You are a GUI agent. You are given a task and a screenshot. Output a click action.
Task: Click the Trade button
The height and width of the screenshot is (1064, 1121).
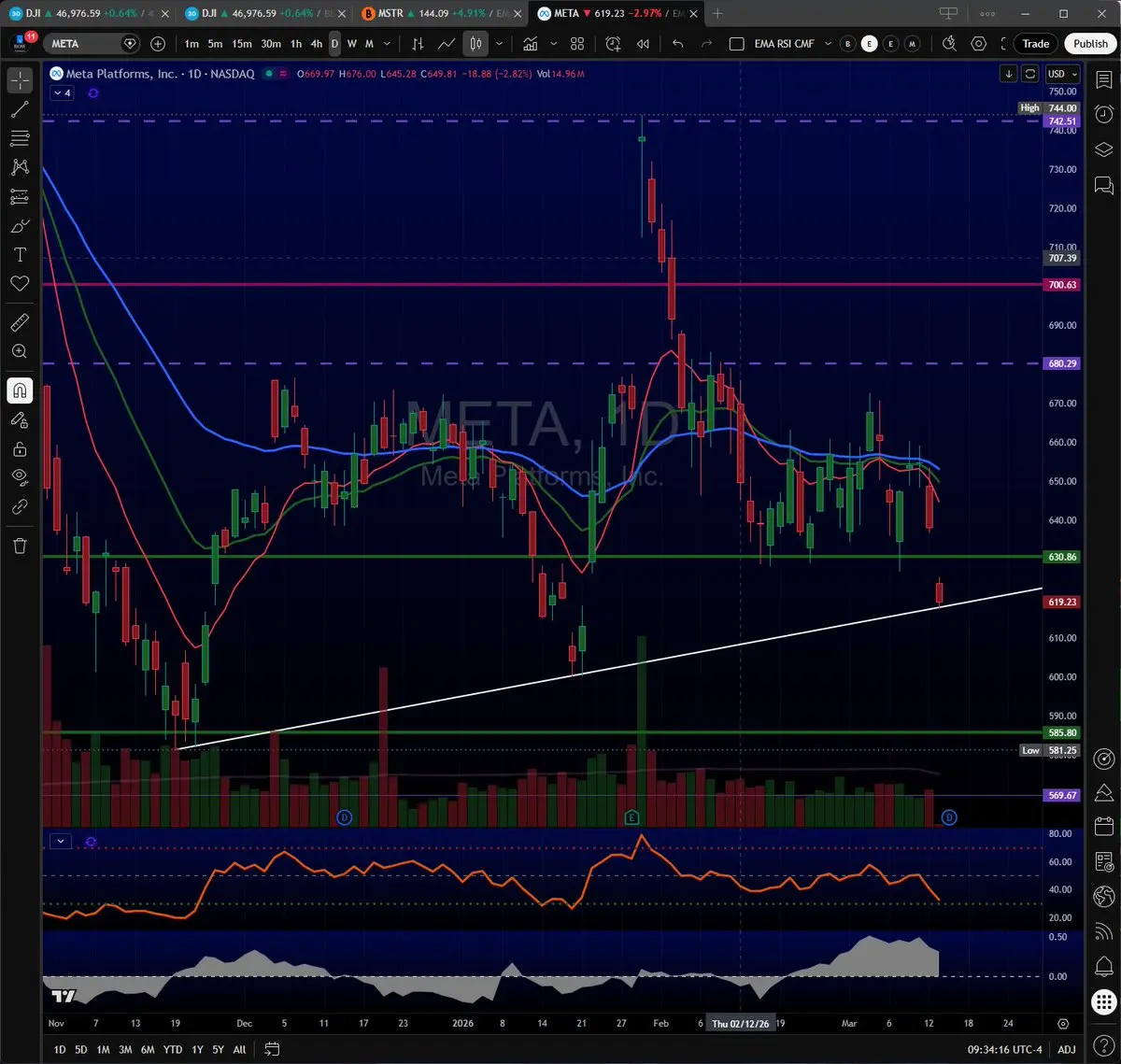pos(1035,44)
